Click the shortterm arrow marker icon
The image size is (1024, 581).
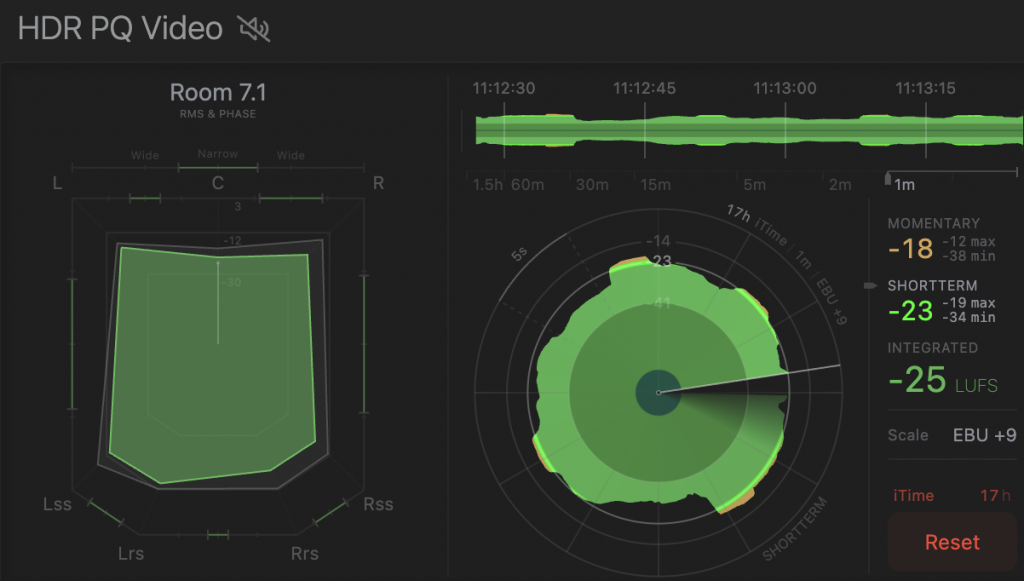[x=870, y=286]
